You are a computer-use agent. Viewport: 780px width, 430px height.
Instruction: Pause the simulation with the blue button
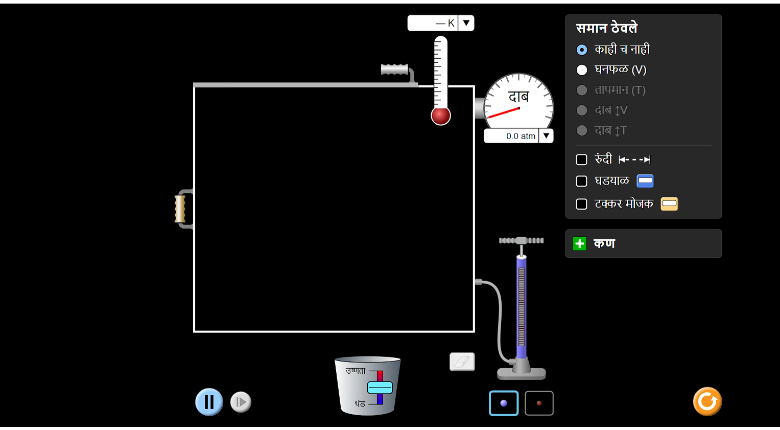click(x=209, y=402)
